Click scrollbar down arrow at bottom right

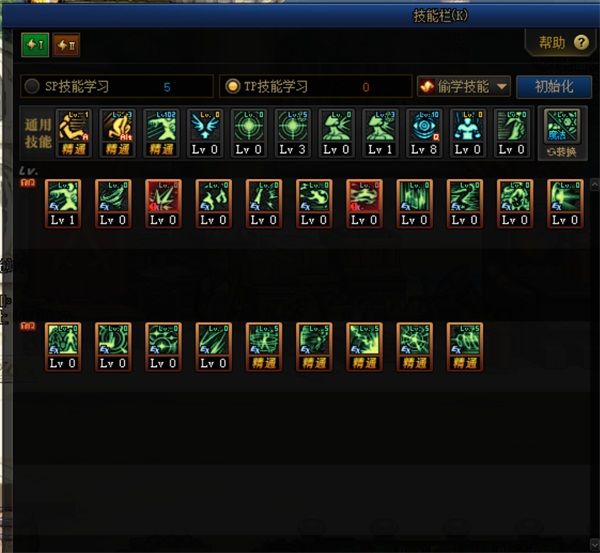pyautogui.click(x=595, y=544)
